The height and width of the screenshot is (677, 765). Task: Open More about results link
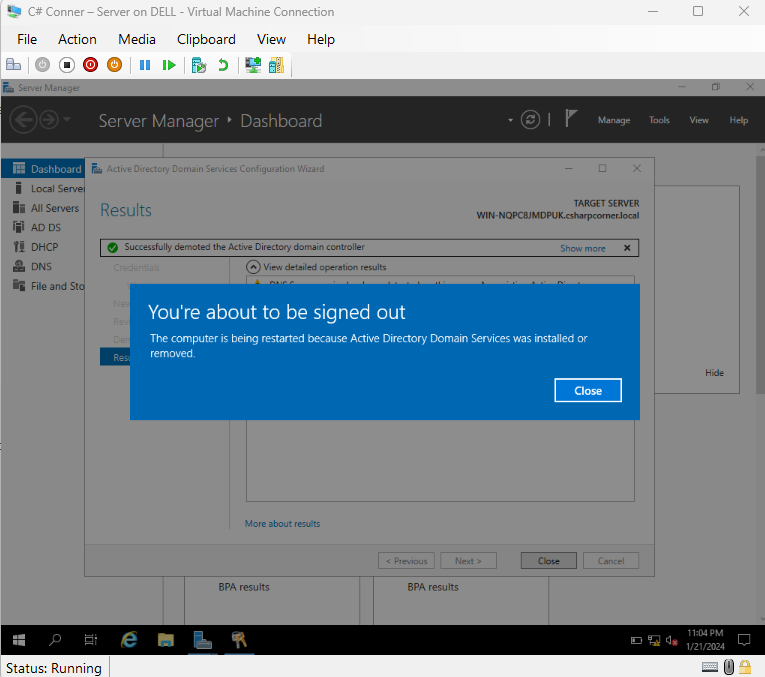coord(282,523)
